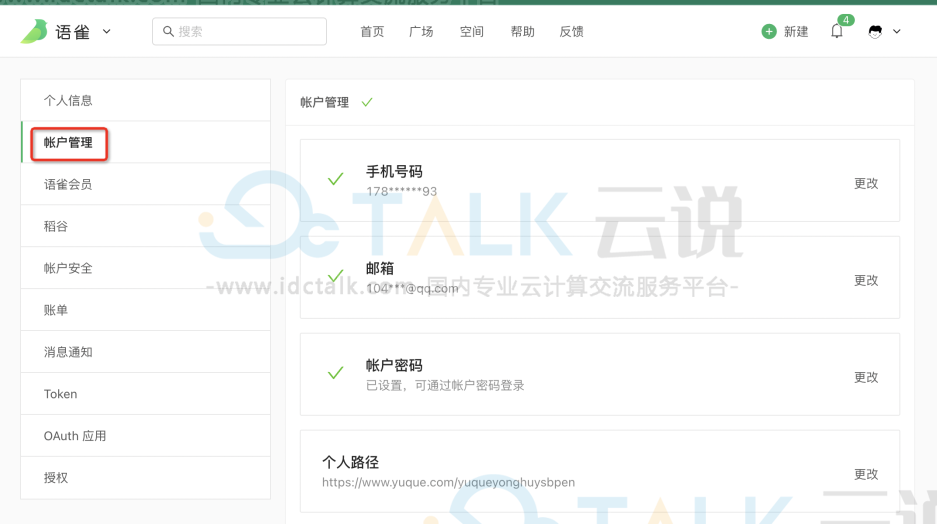Click the green plus 新建 icon

tap(769, 32)
